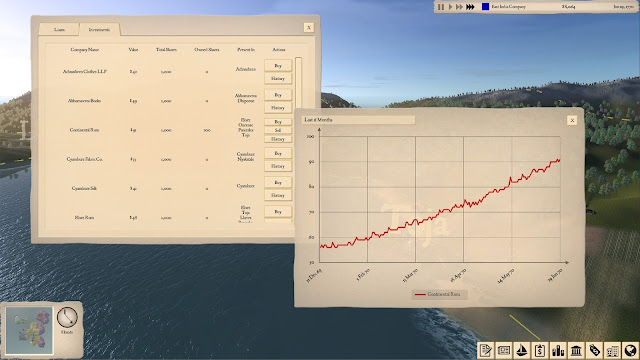This screenshot has width=640, height=360.
Task: Open the globe world map icon
Action: (630, 350)
